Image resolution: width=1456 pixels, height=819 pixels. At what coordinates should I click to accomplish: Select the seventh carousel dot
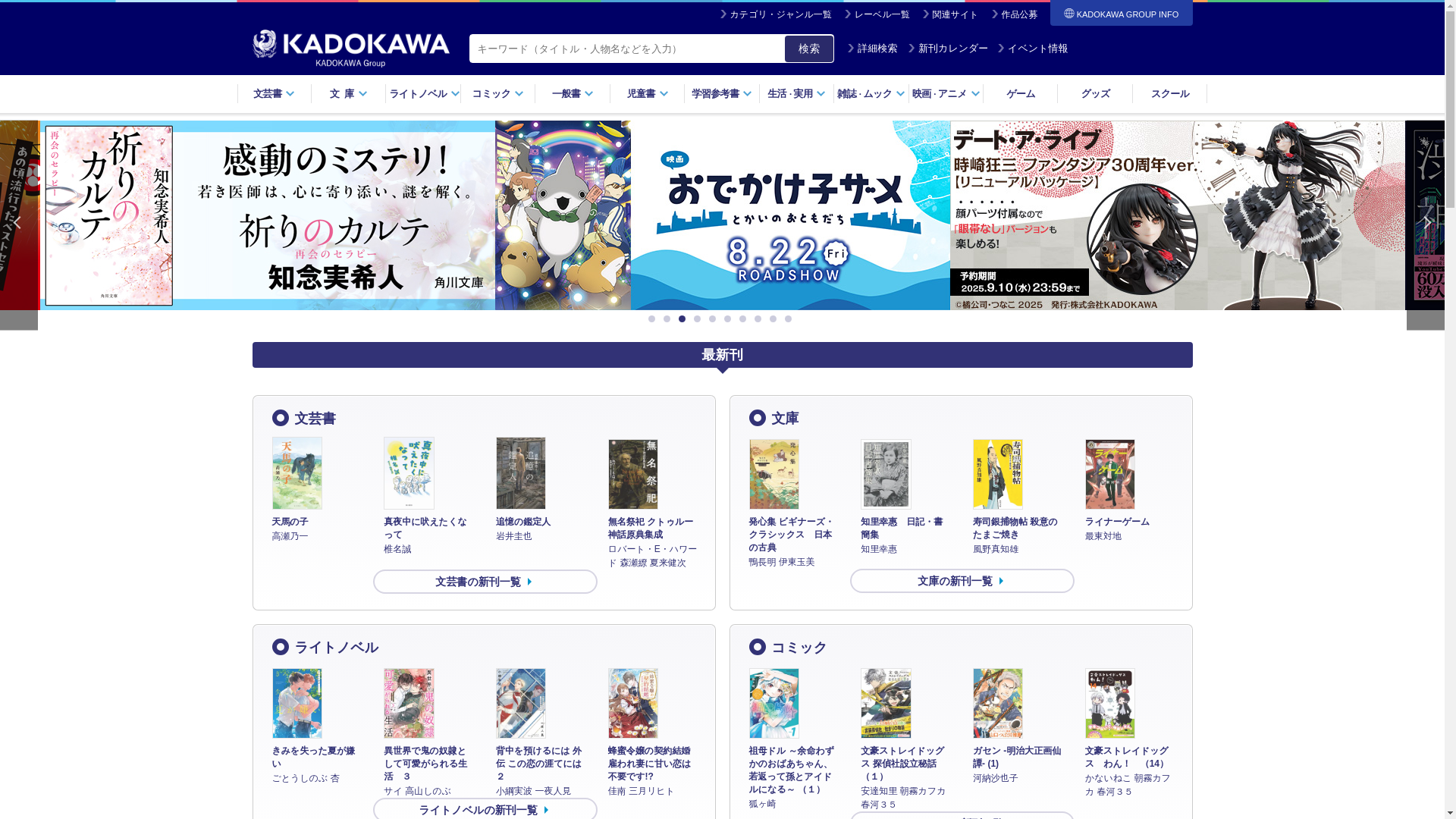coord(742,319)
